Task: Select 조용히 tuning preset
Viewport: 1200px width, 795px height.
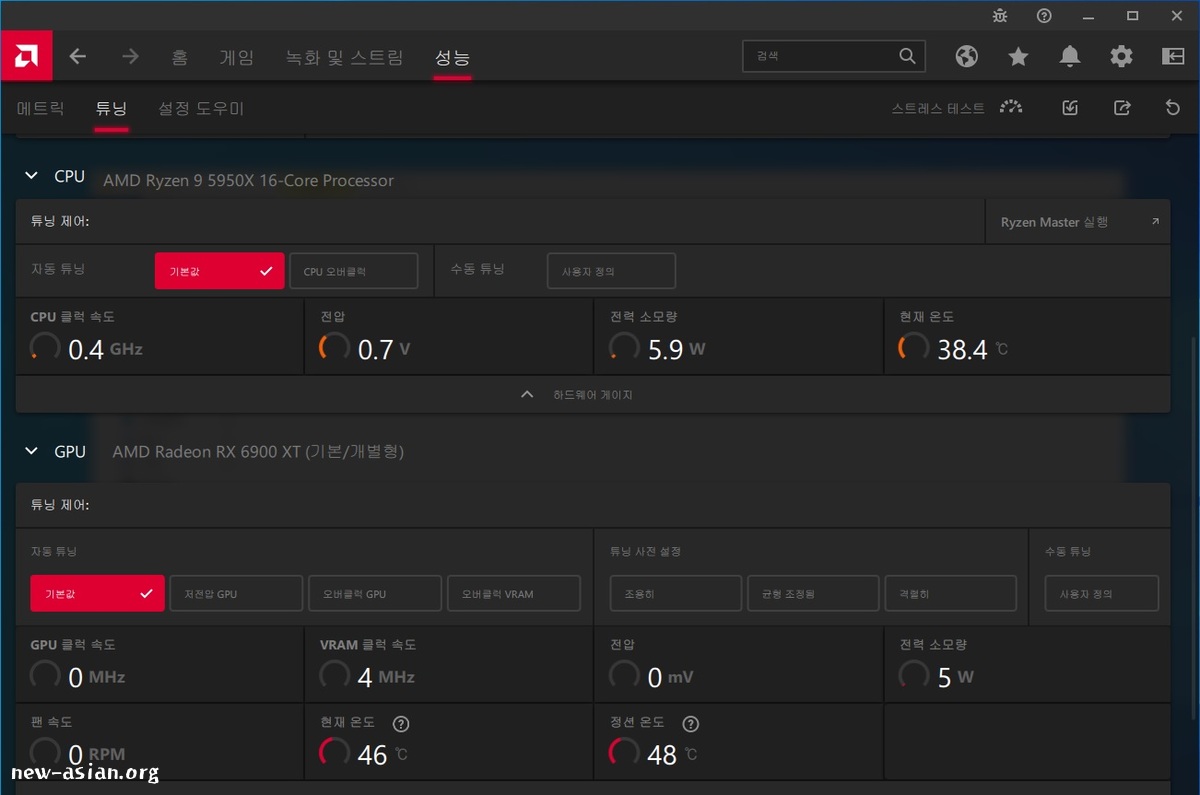Action: pos(676,593)
